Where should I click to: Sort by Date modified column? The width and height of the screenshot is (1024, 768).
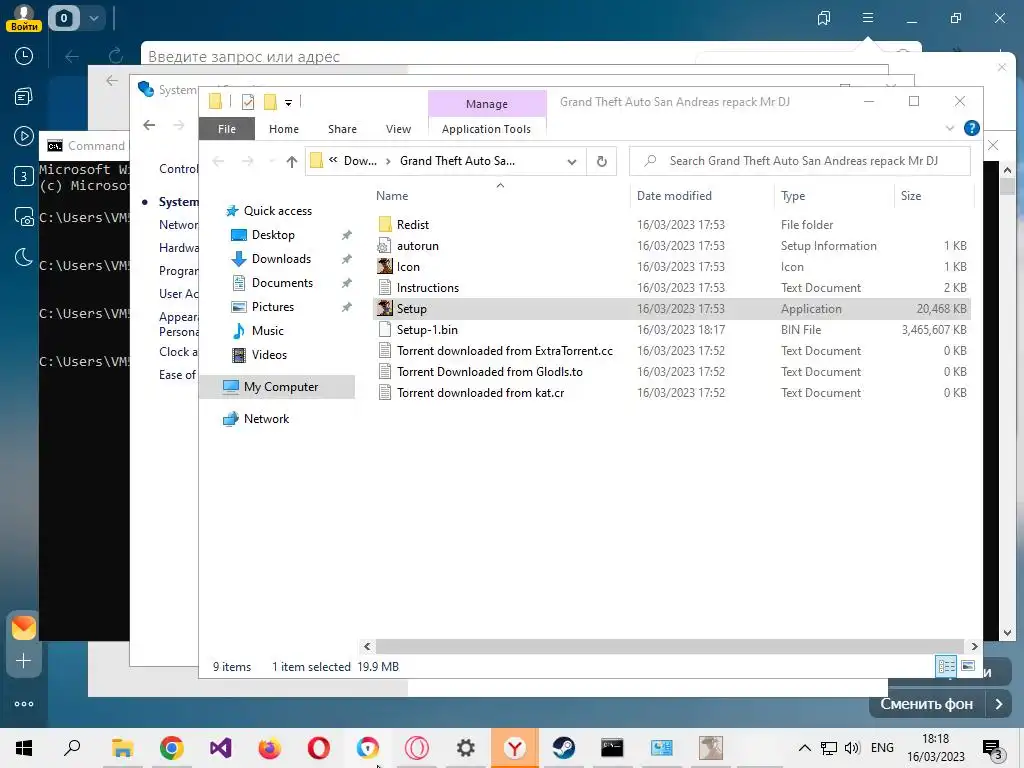coord(674,196)
